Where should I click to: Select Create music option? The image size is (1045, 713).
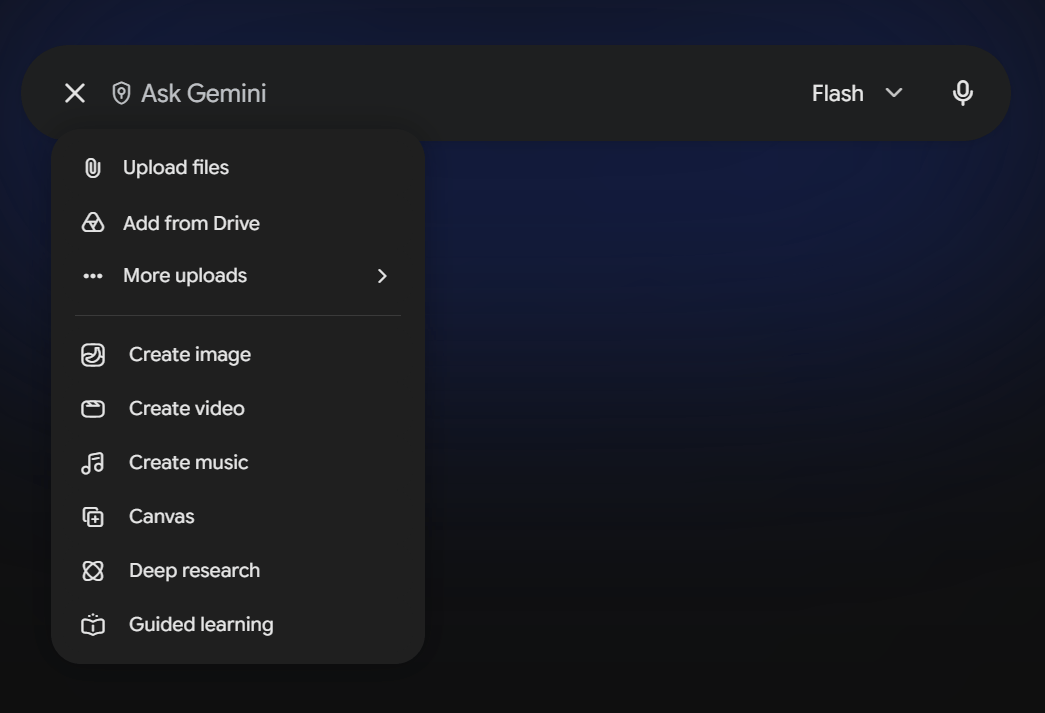pos(238,462)
